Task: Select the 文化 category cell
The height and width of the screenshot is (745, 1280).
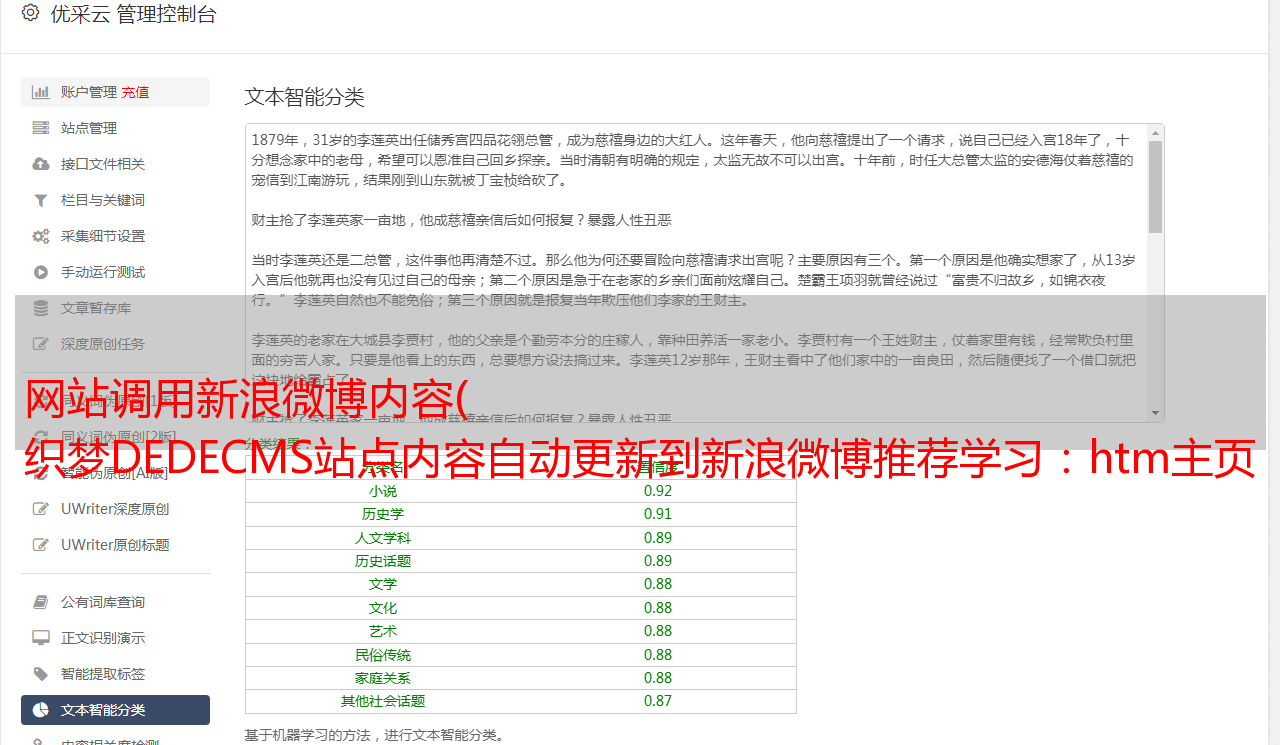Action: 383,608
